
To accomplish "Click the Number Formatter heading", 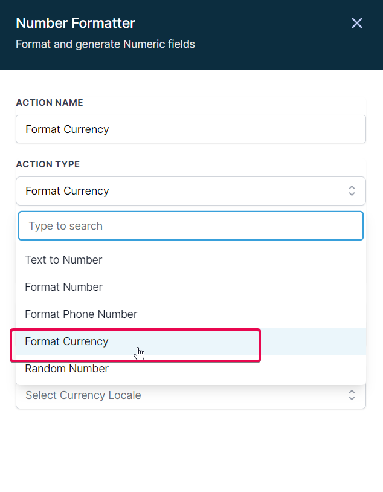I will pos(75,23).
